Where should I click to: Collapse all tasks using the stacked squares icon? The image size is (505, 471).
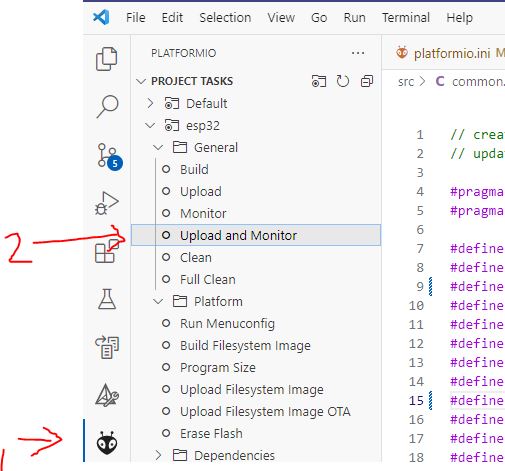tap(367, 81)
